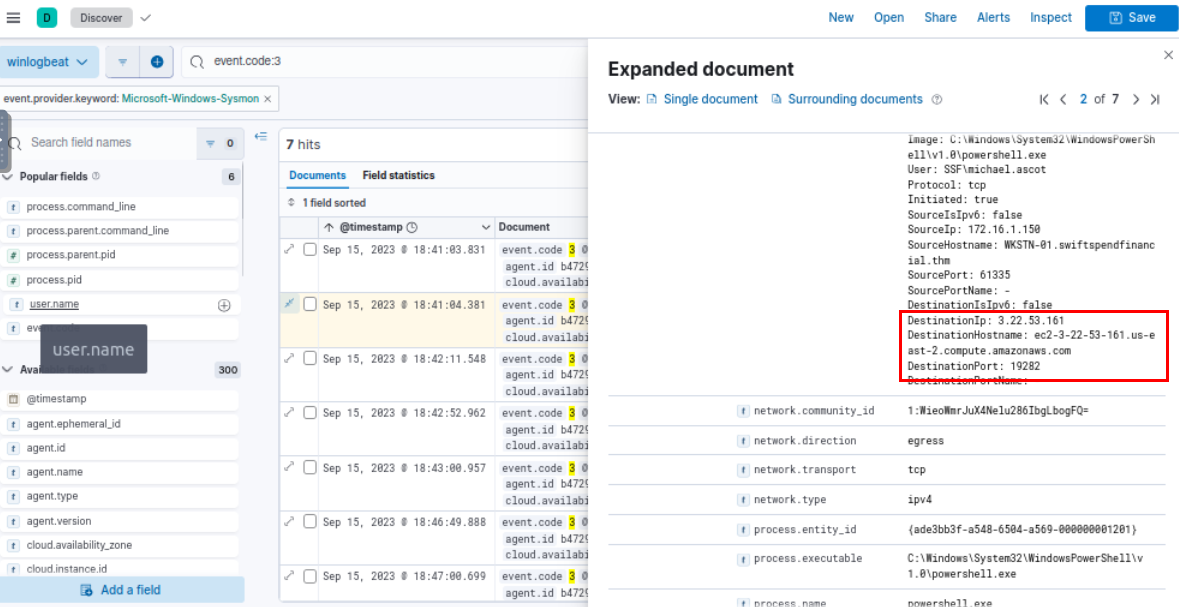Jump to last document icon
This screenshot has width=1179, height=607.
tap(1155, 99)
